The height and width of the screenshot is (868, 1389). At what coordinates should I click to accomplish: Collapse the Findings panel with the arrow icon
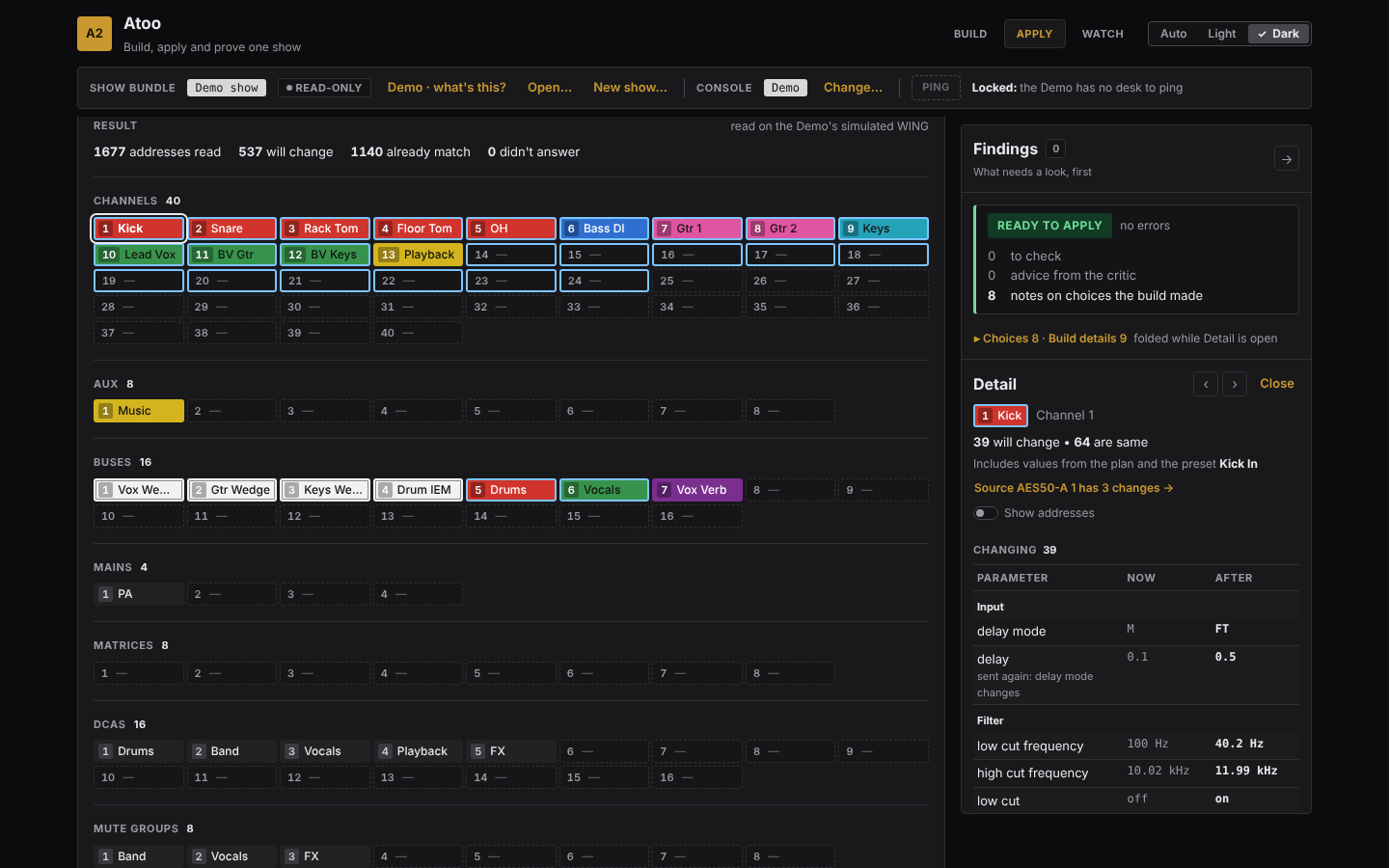click(1287, 159)
